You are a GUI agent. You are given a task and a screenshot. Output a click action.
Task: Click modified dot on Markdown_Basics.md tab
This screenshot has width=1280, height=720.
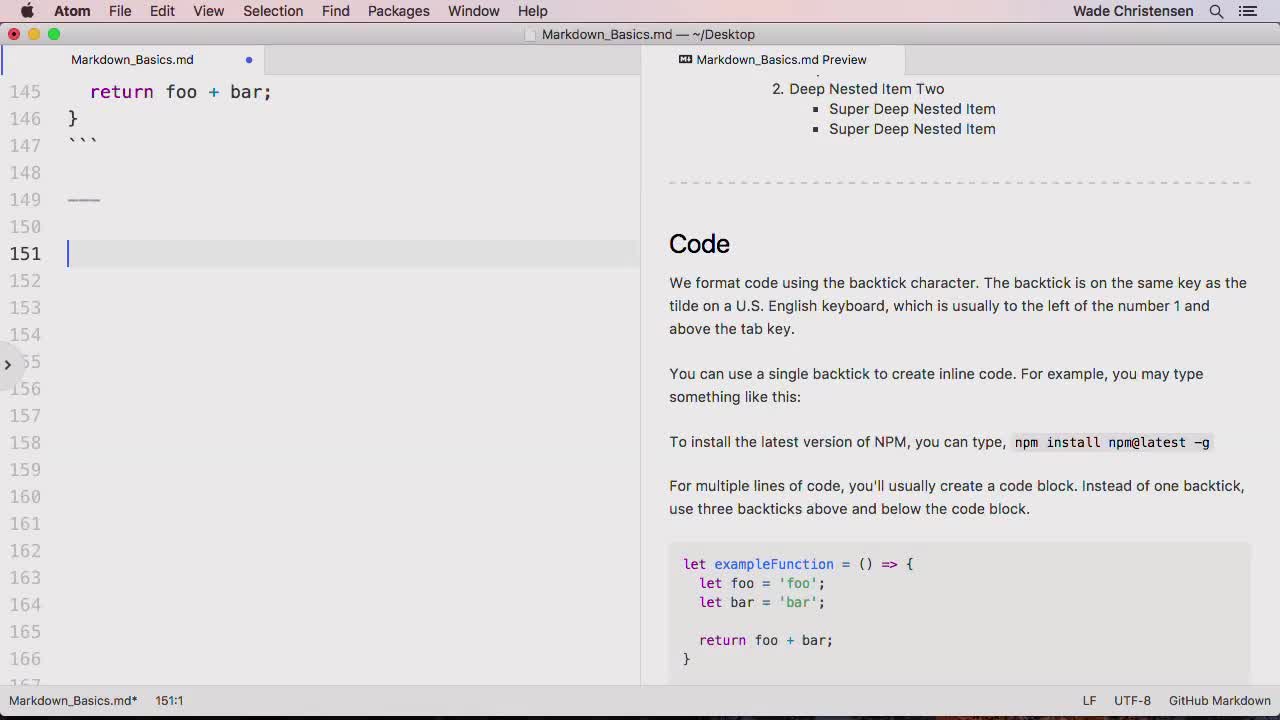[x=249, y=60]
